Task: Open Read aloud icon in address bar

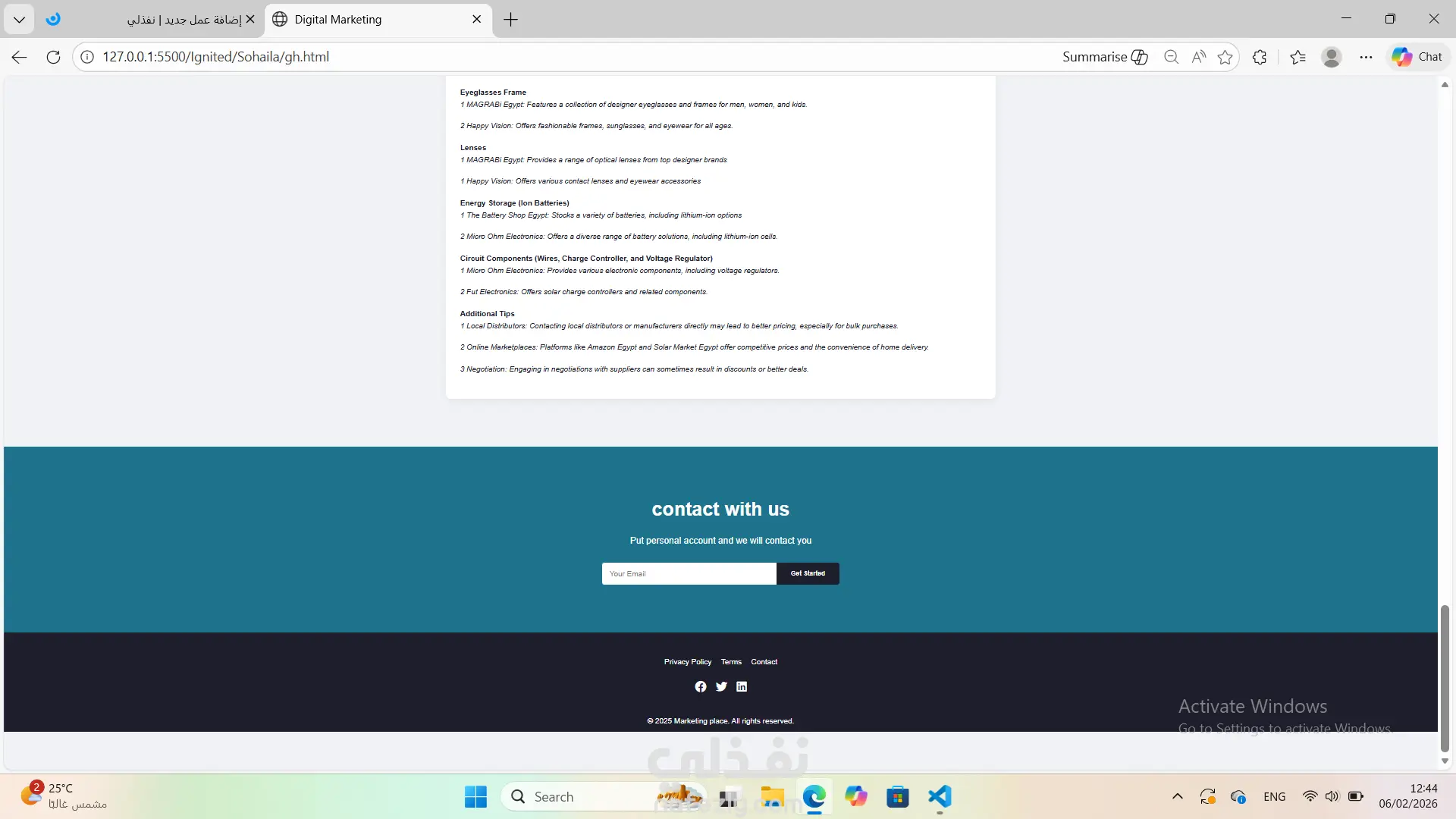Action: (1198, 57)
